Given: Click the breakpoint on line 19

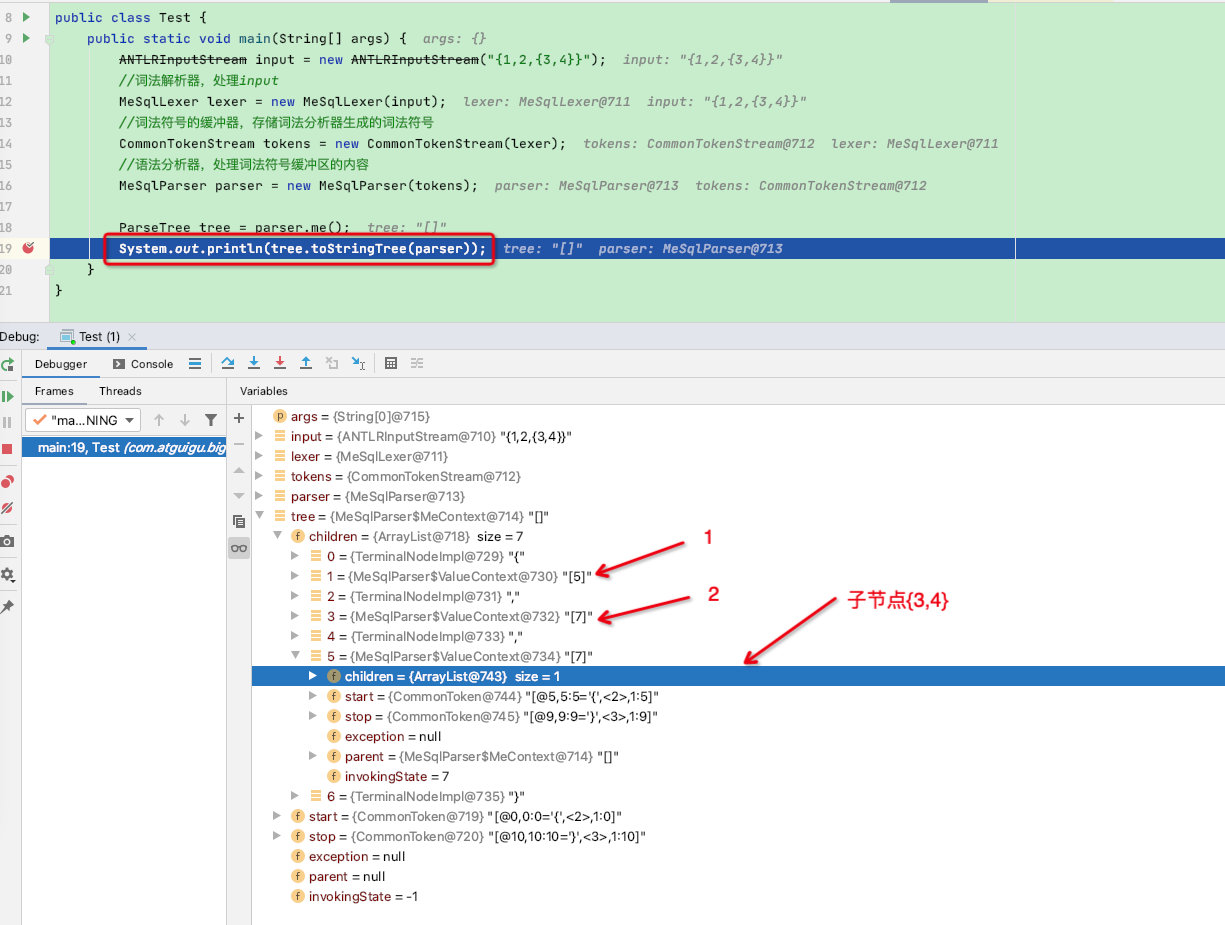Looking at the screenshot, I should coord(27,248).
